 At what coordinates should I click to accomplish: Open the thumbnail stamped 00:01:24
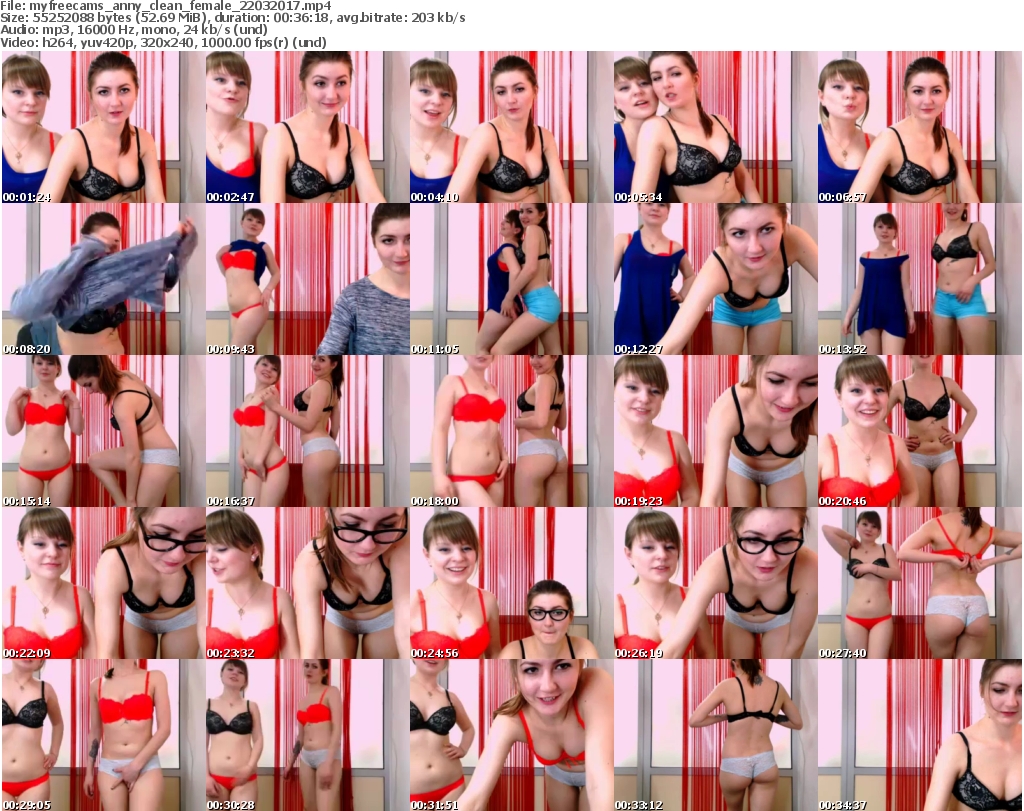point(104,127)
